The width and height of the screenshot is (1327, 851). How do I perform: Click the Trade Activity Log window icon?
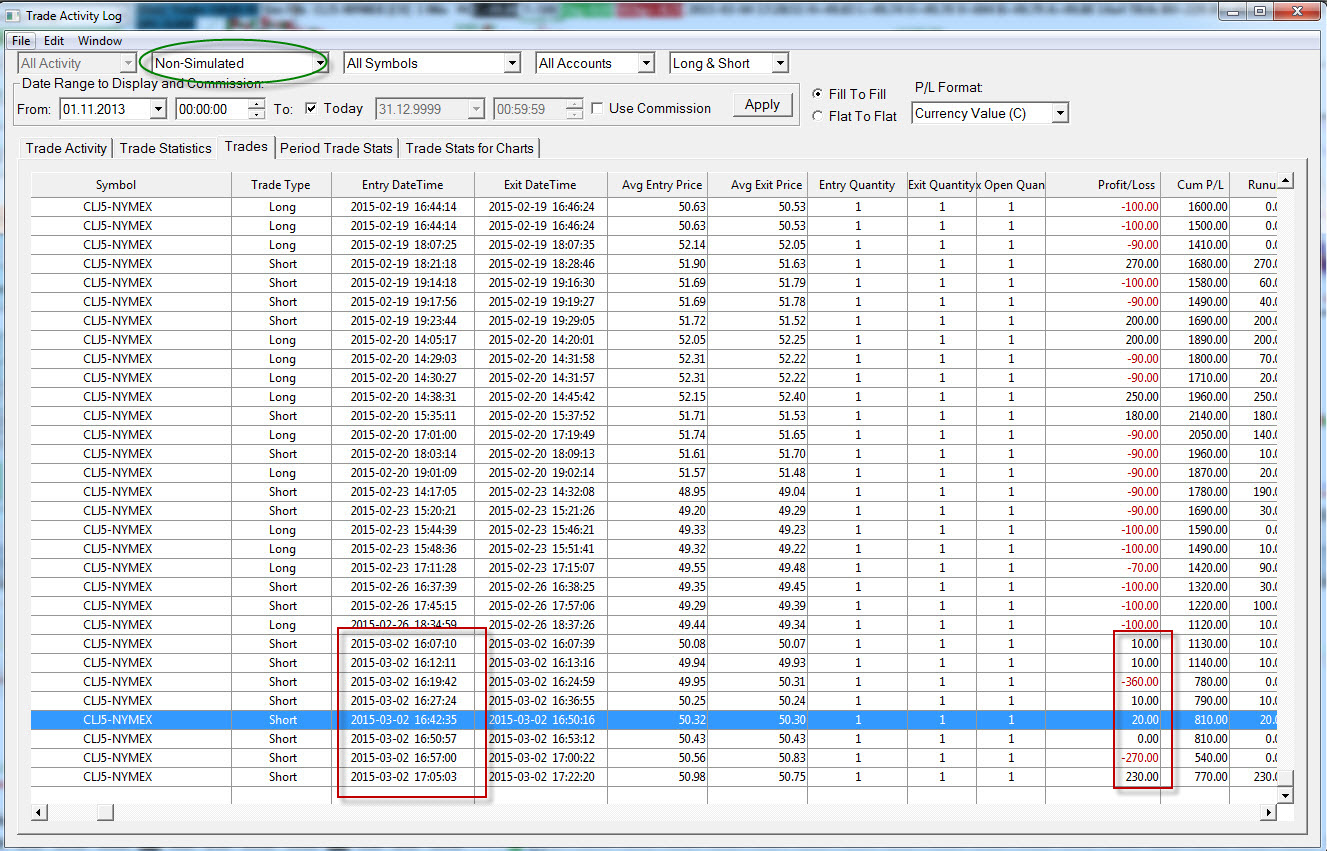click(12, 16)
